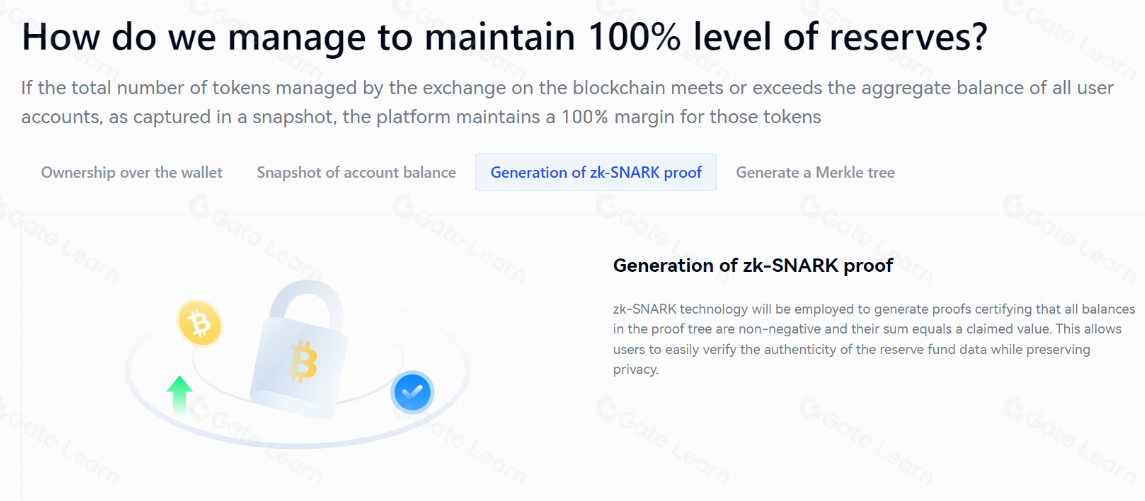The image size is (1145, 501).
Task: Click "privacy." at the end of the description
Action: 636,369
